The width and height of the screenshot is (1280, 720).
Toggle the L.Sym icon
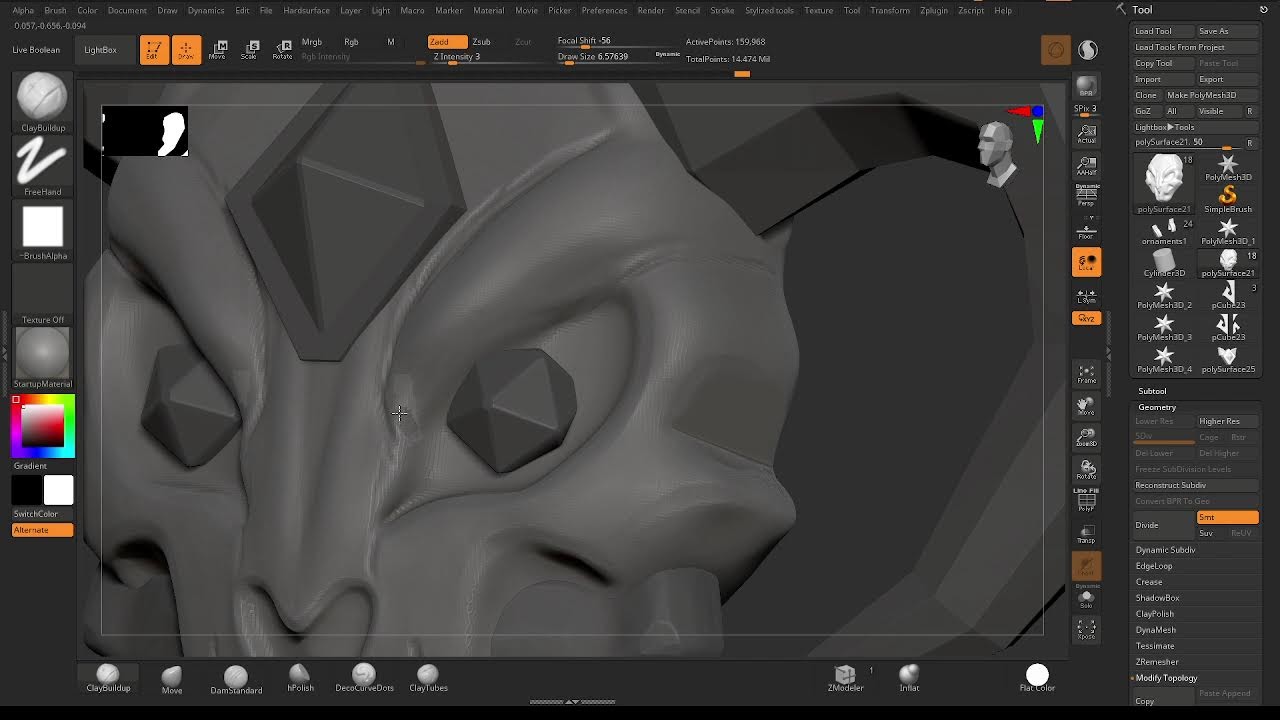1086,296
